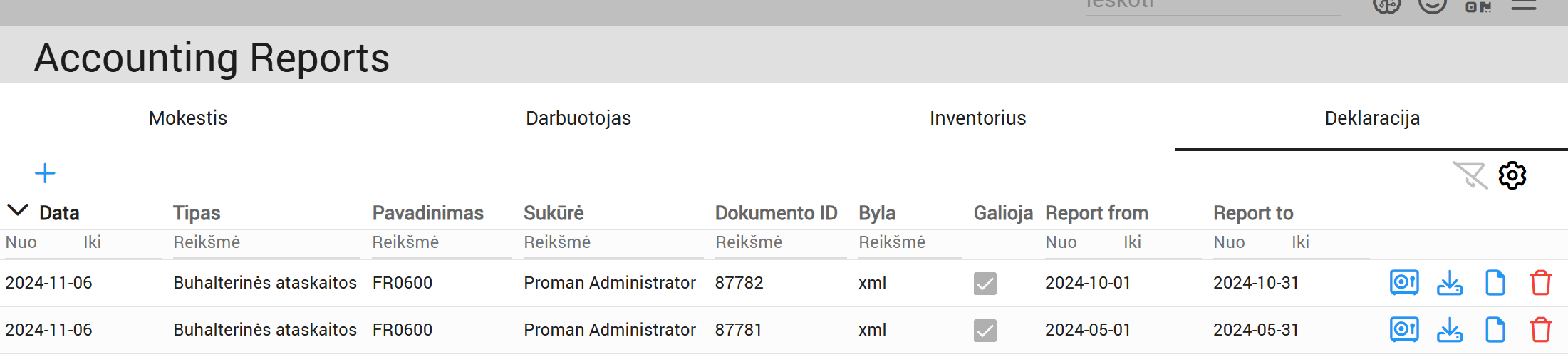
Task: Open the Darbuotojas tab
Action: click(578, 118)
